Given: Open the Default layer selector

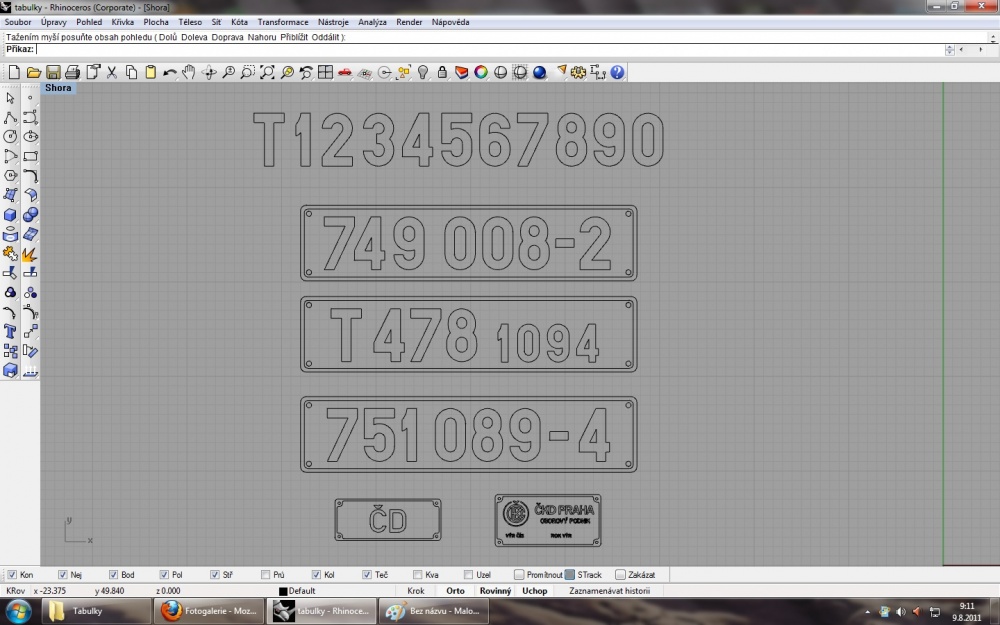Looking at the screenshot, I should point(297,591).
